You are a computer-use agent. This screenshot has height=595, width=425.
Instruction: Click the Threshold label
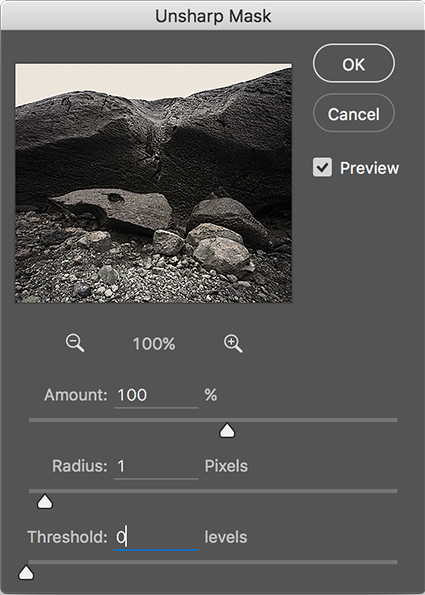click(x=68, y=537)
